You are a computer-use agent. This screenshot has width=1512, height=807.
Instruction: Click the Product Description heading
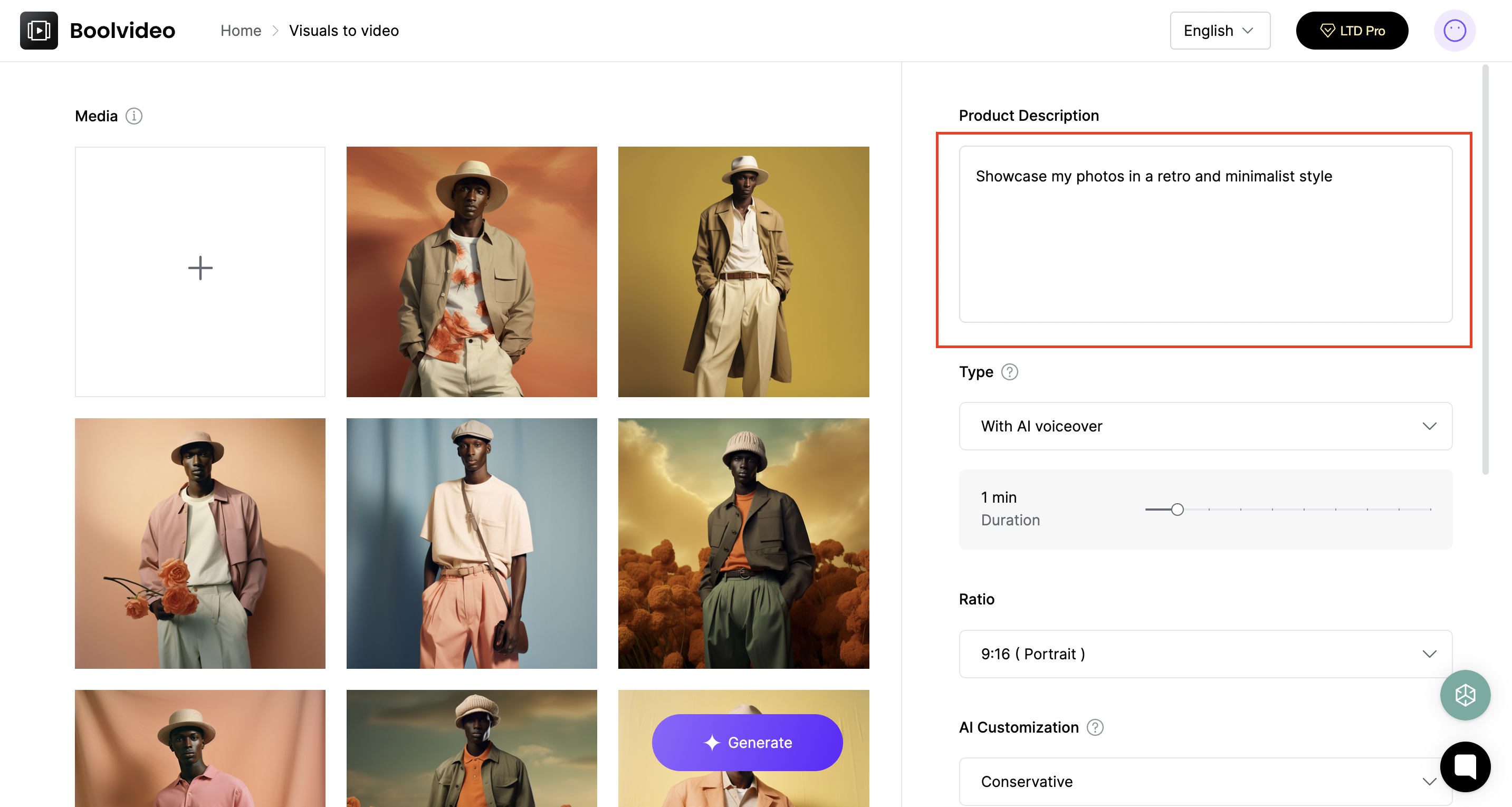1028,116
